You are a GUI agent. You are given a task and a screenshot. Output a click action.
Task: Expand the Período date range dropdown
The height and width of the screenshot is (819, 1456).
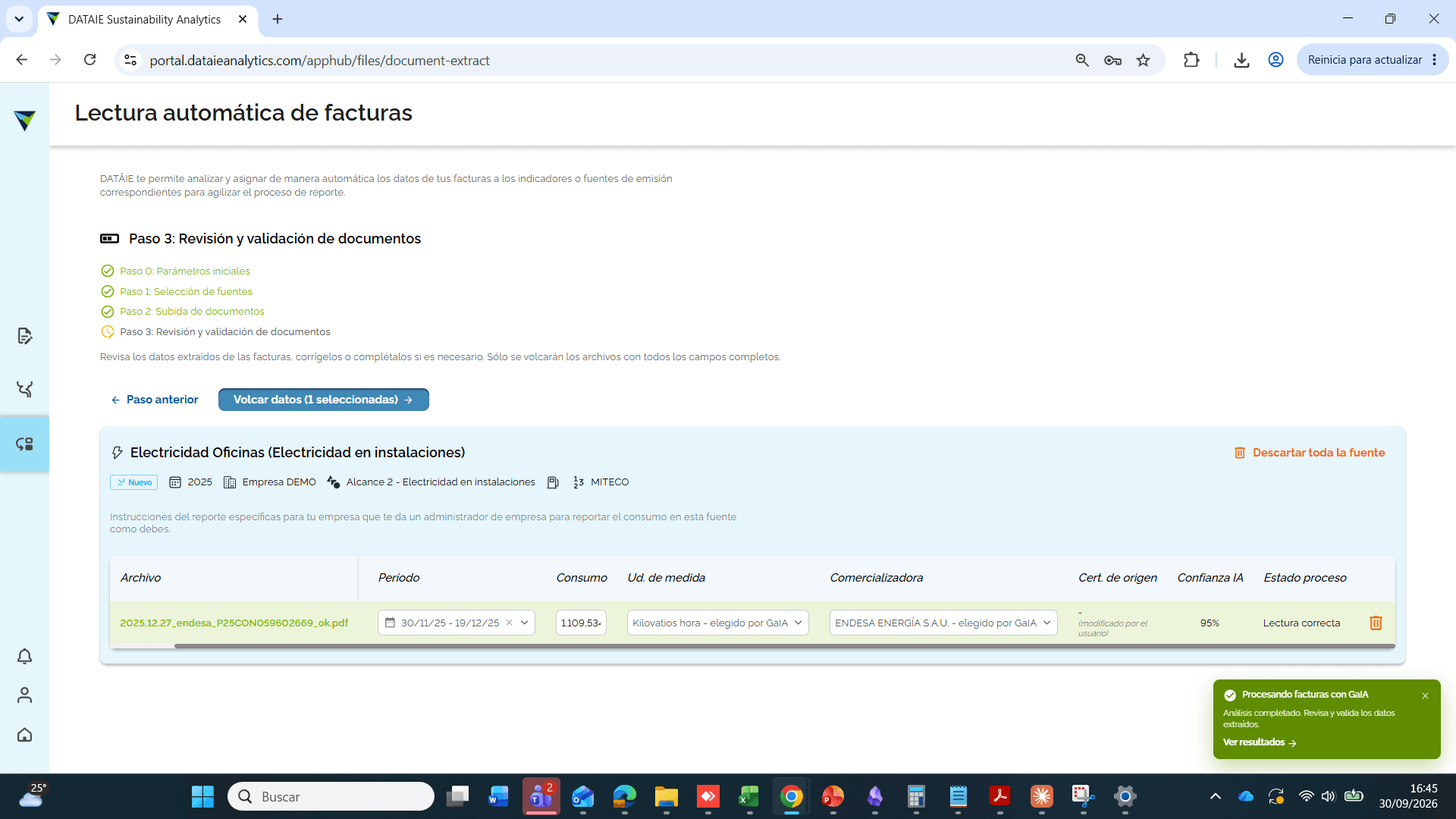pos(524,623)
